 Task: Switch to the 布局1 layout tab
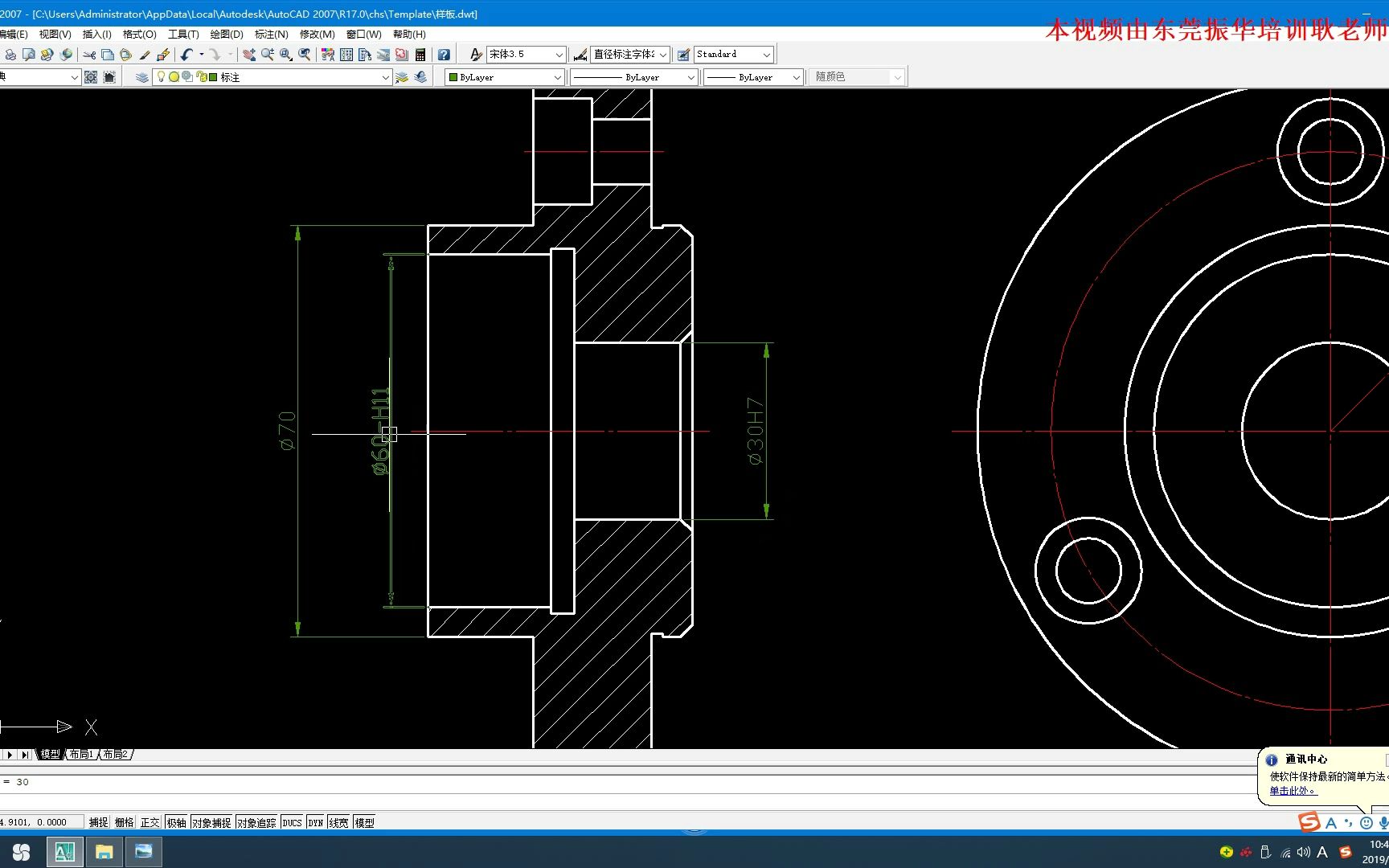[x=80, y=754]
